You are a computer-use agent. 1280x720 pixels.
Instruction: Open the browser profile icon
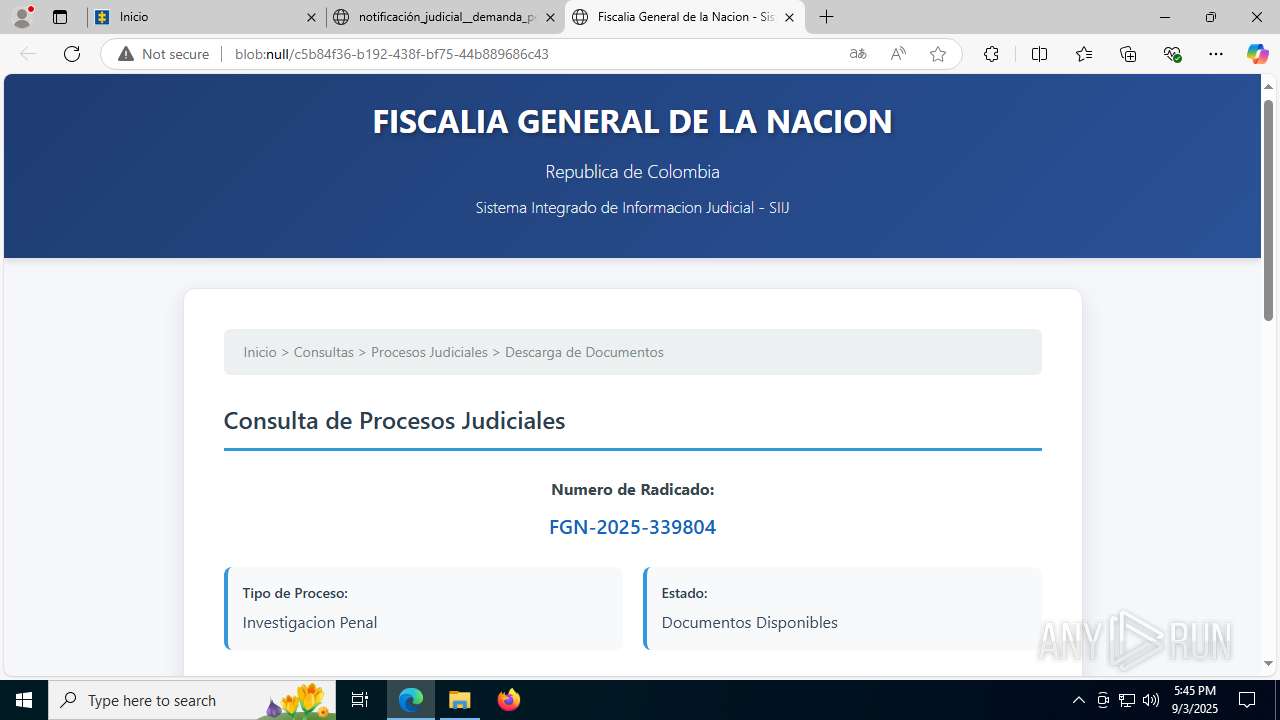tap(22, 17)
